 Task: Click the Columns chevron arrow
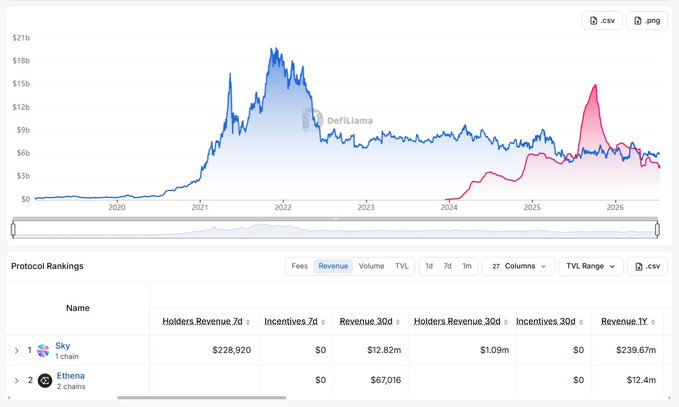[544, 266]
